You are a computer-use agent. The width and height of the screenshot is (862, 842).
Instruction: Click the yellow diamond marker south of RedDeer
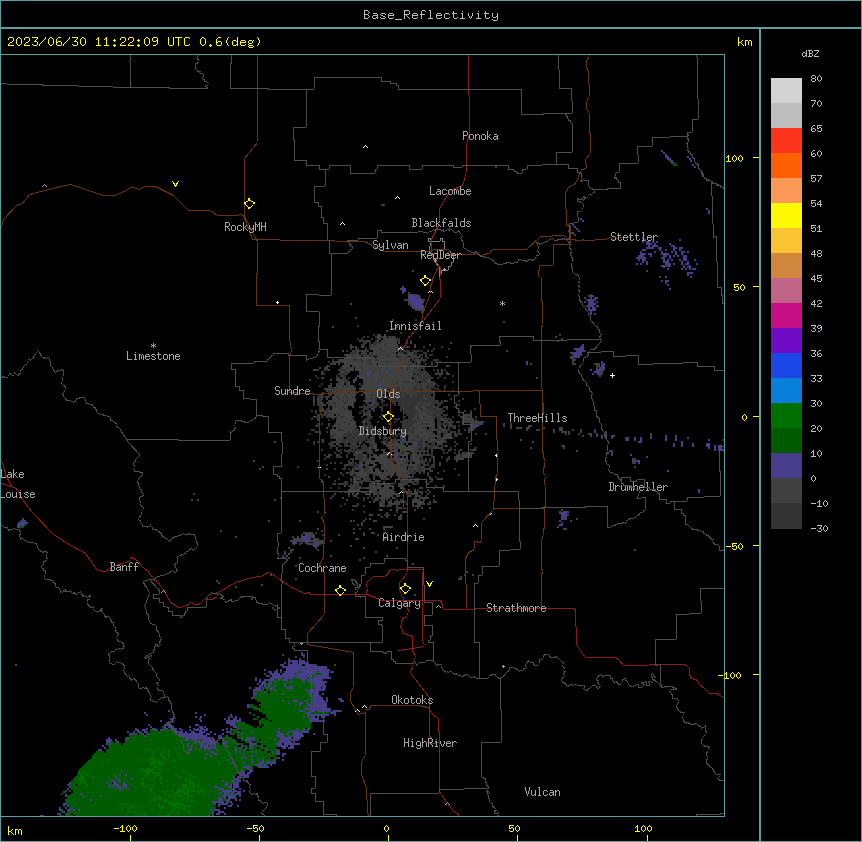click(425, 281)
